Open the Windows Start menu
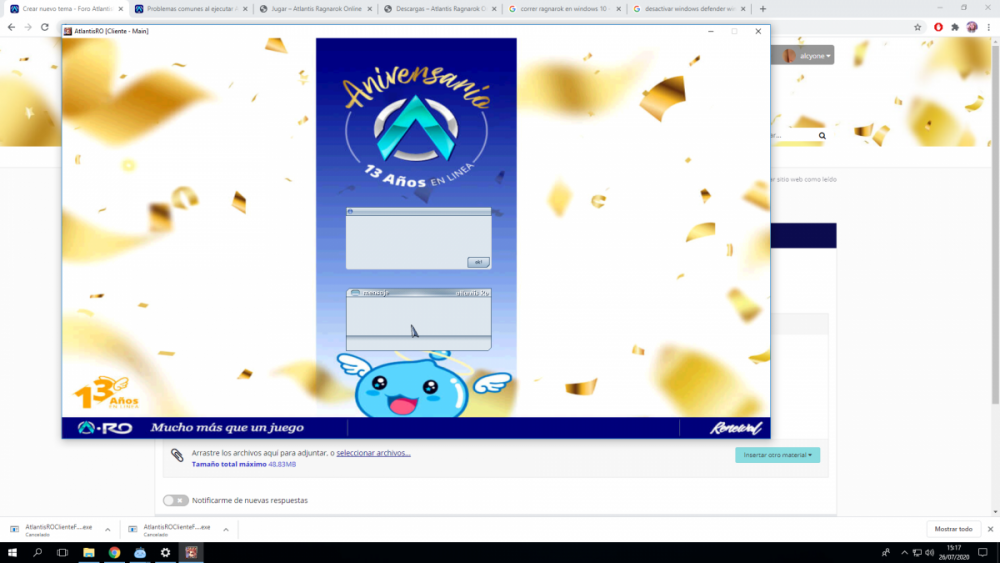The image size is (1000, 563). 12,552
